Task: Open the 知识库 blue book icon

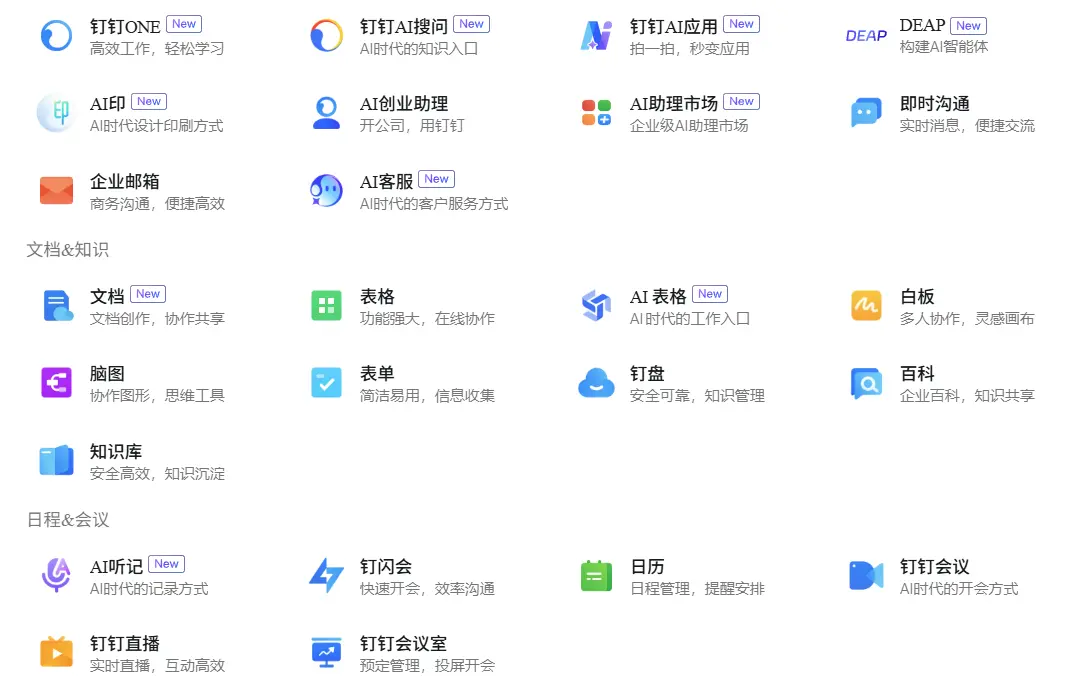Action: [56, 460]
